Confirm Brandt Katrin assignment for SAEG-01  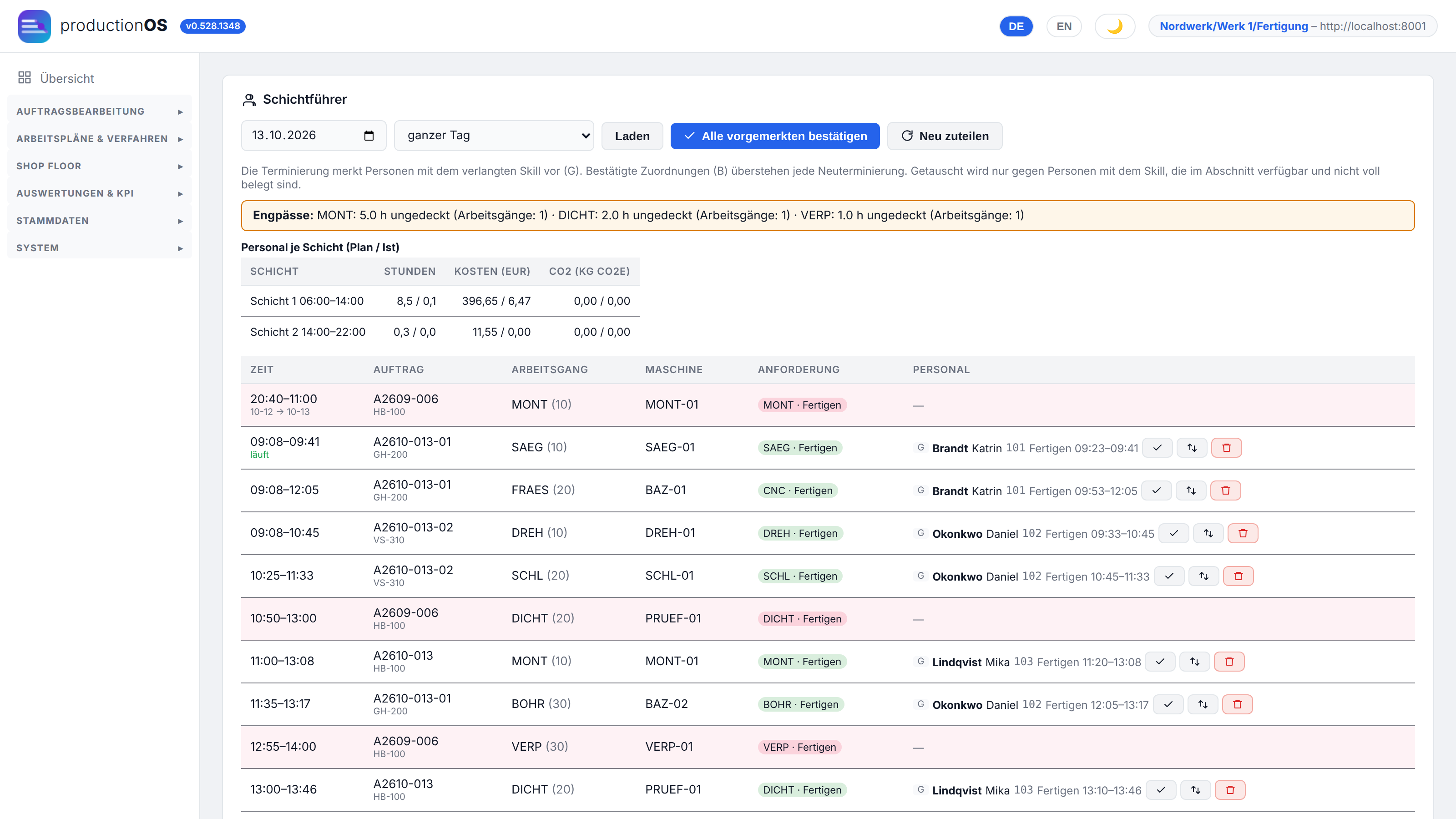click(x=1157, y=448)
